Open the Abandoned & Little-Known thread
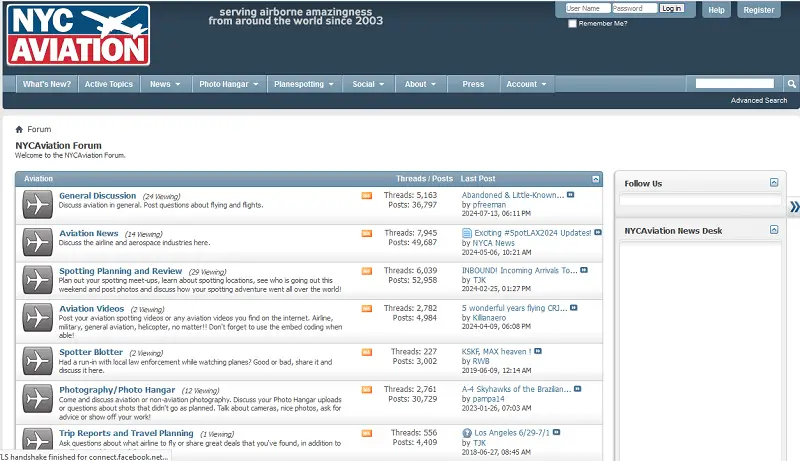Screen dimensions: 800x461 [x=513, y=195]
